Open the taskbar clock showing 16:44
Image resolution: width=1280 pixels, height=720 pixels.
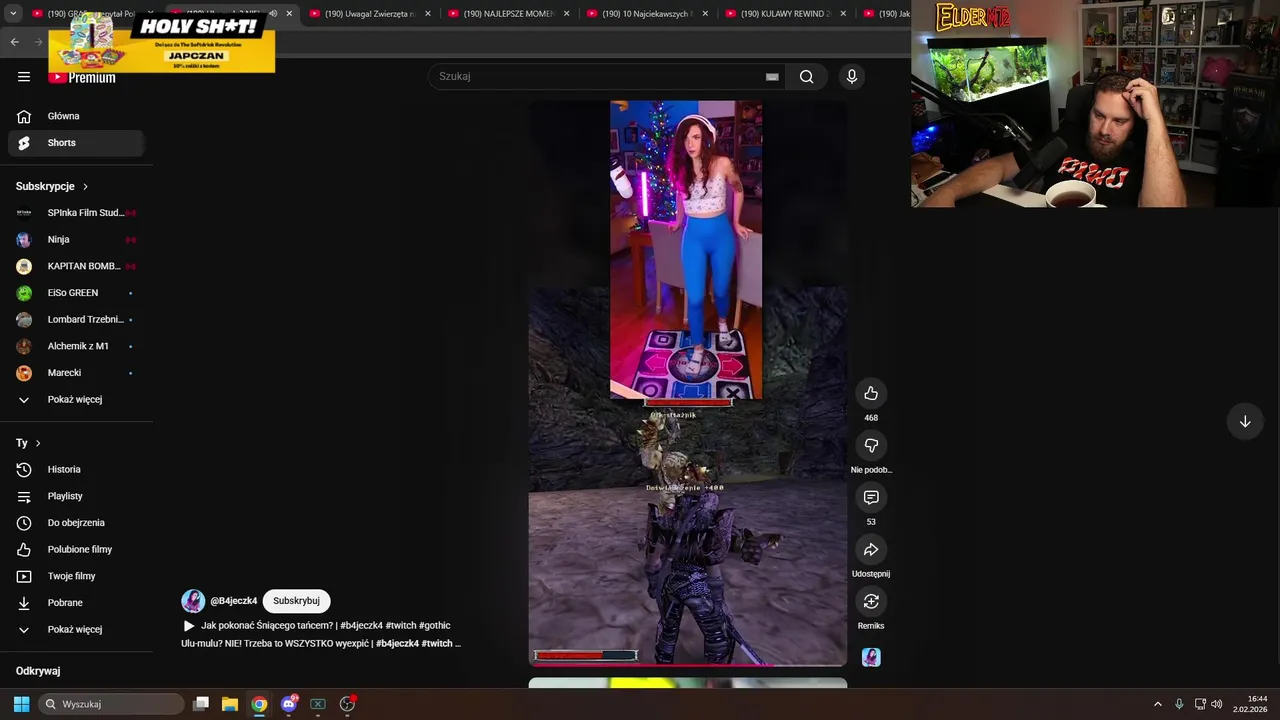coord(1250,704)
